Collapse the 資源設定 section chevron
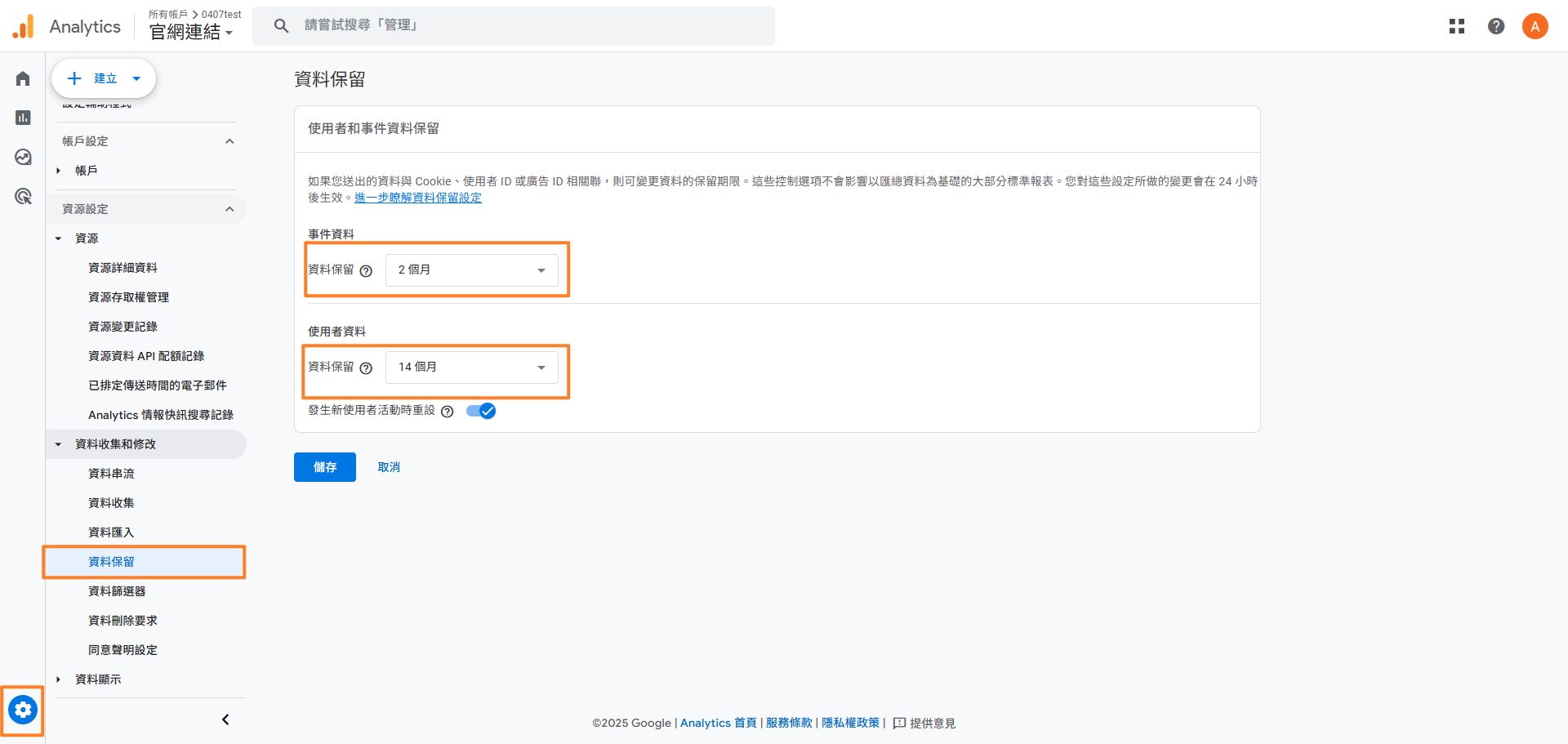The width and height of the screenshot is (1568, 744). pyautogui.click(x=229, y=208)
